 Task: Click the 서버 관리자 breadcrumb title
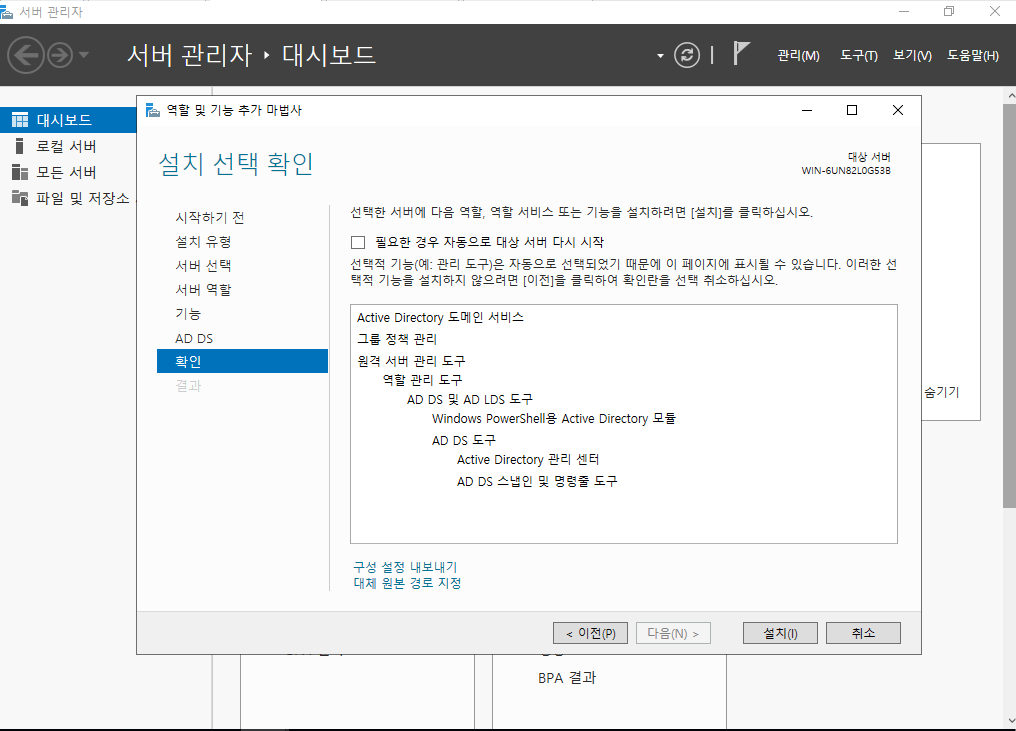[x=189, y=55]
